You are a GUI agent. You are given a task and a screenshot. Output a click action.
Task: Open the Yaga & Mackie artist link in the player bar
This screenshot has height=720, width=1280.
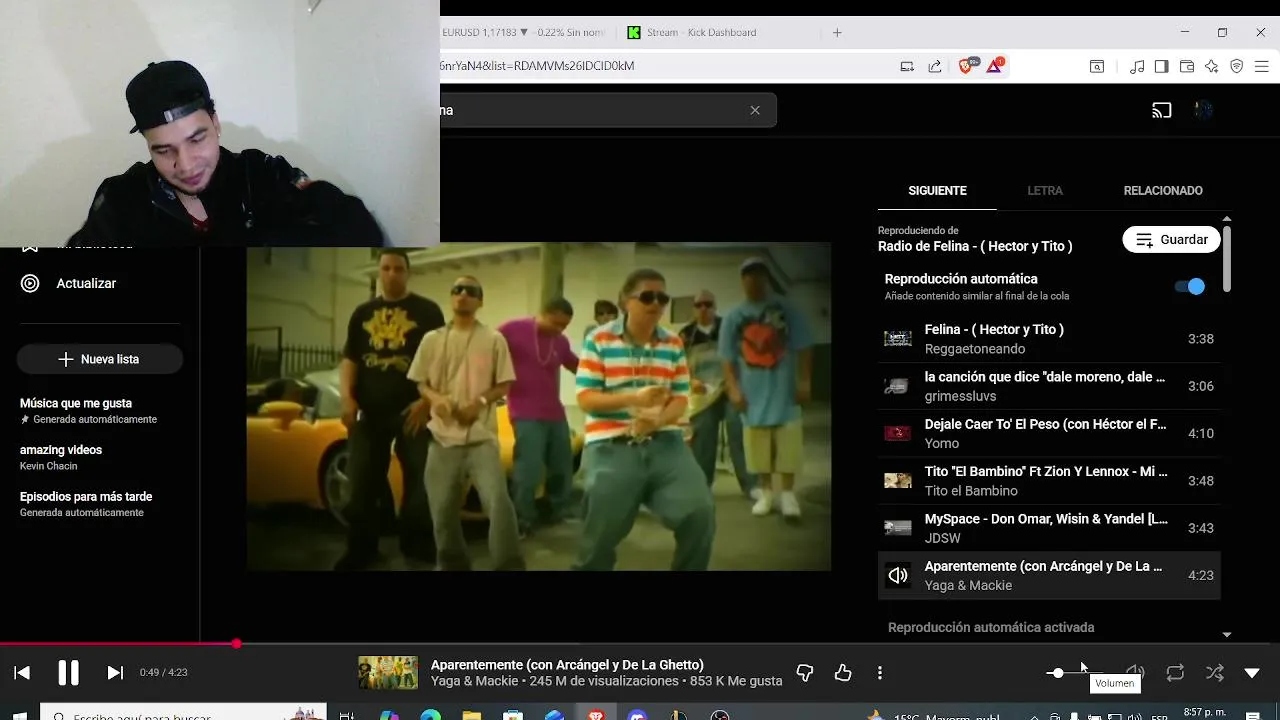pyautogui.click(x=475, y=681)
